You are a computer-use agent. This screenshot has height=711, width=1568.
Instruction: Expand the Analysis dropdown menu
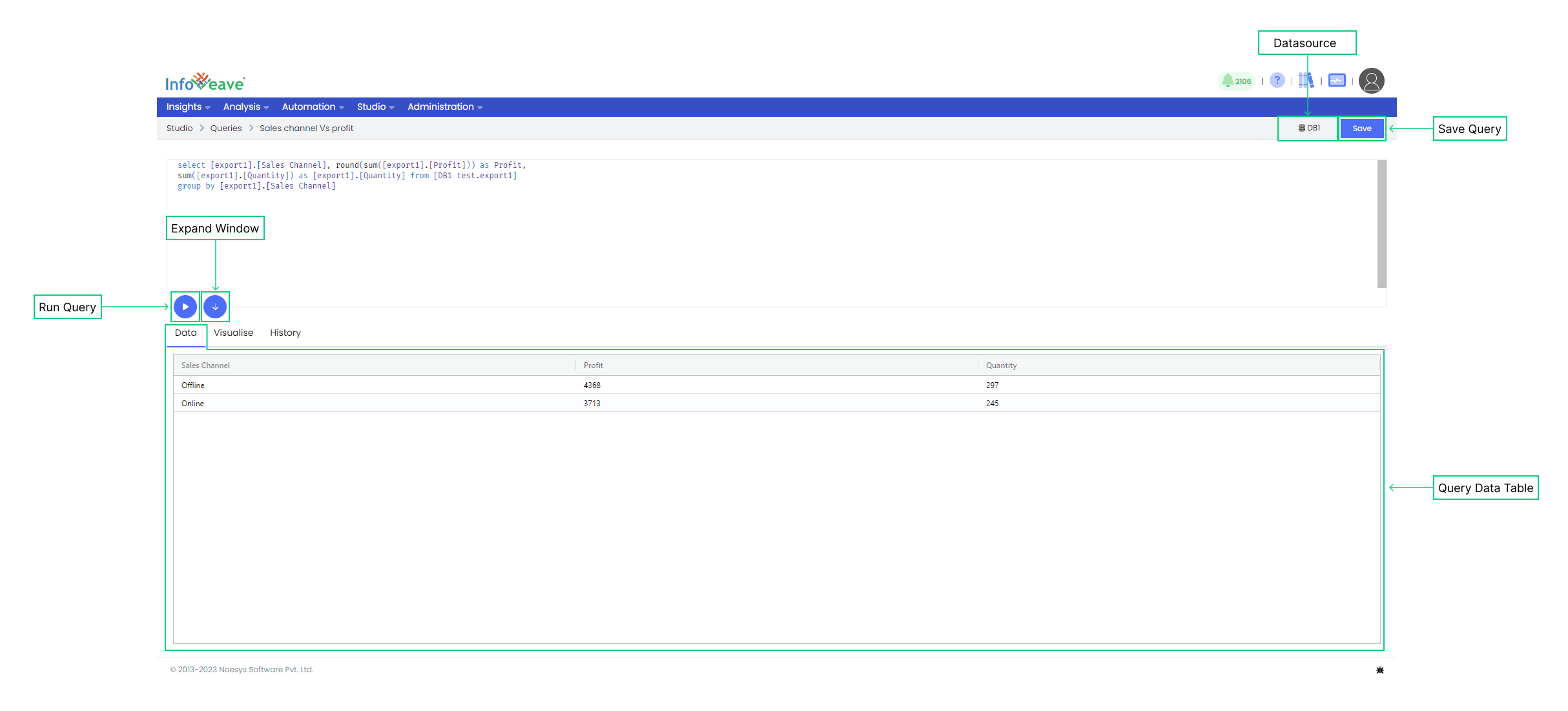click(x=247, y=107)
